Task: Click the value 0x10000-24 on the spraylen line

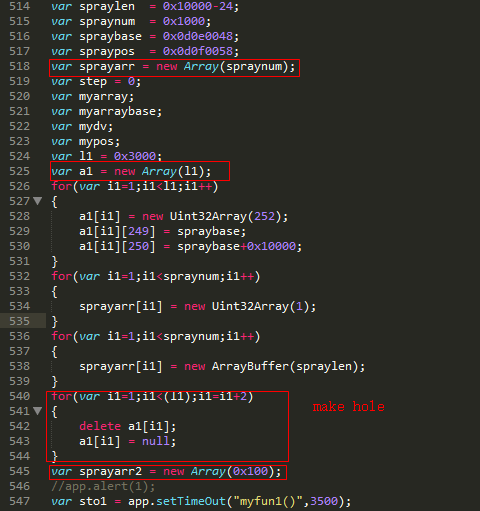Action: tap(198, 6)
